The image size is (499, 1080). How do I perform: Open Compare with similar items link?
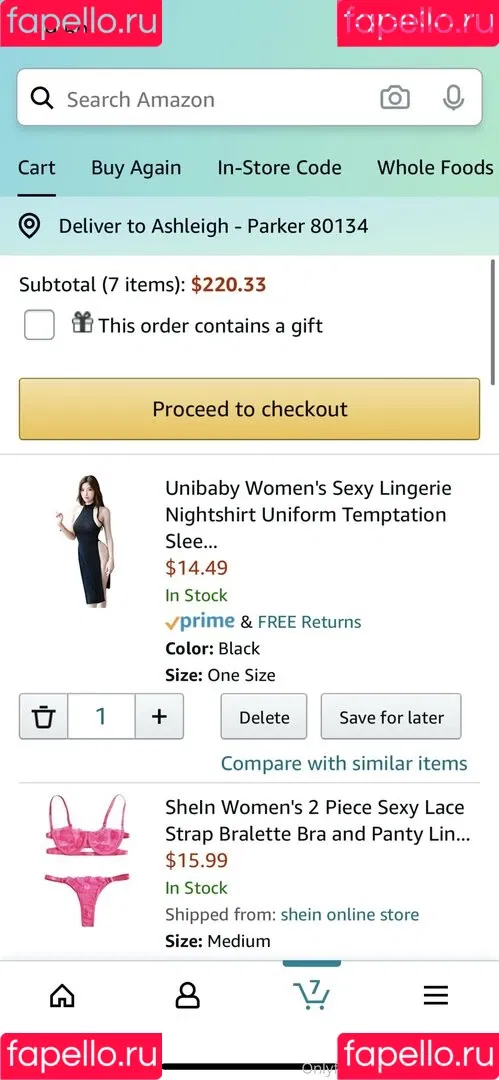click(x=344, y=763)
